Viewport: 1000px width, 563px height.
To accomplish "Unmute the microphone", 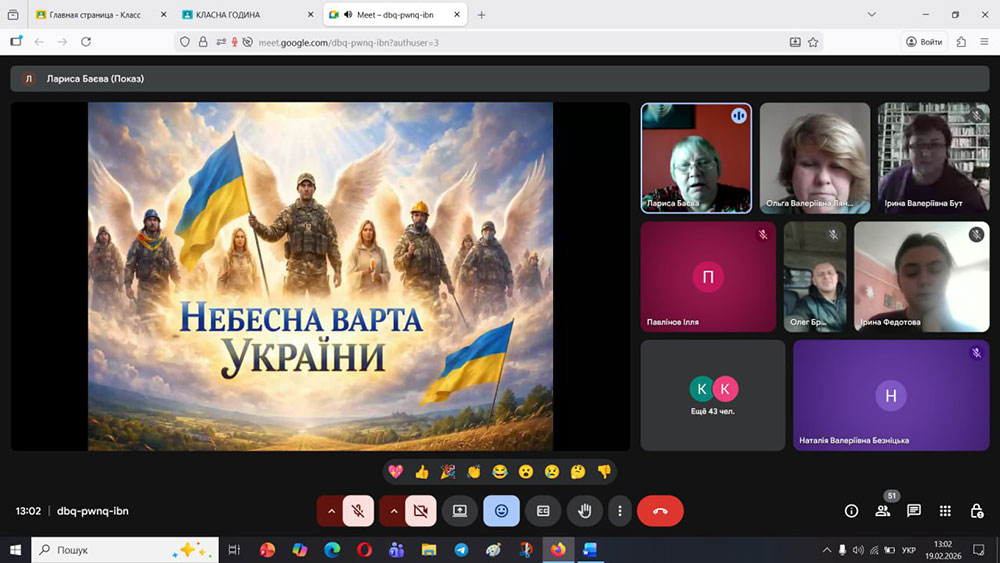I will tap(358, 511).
